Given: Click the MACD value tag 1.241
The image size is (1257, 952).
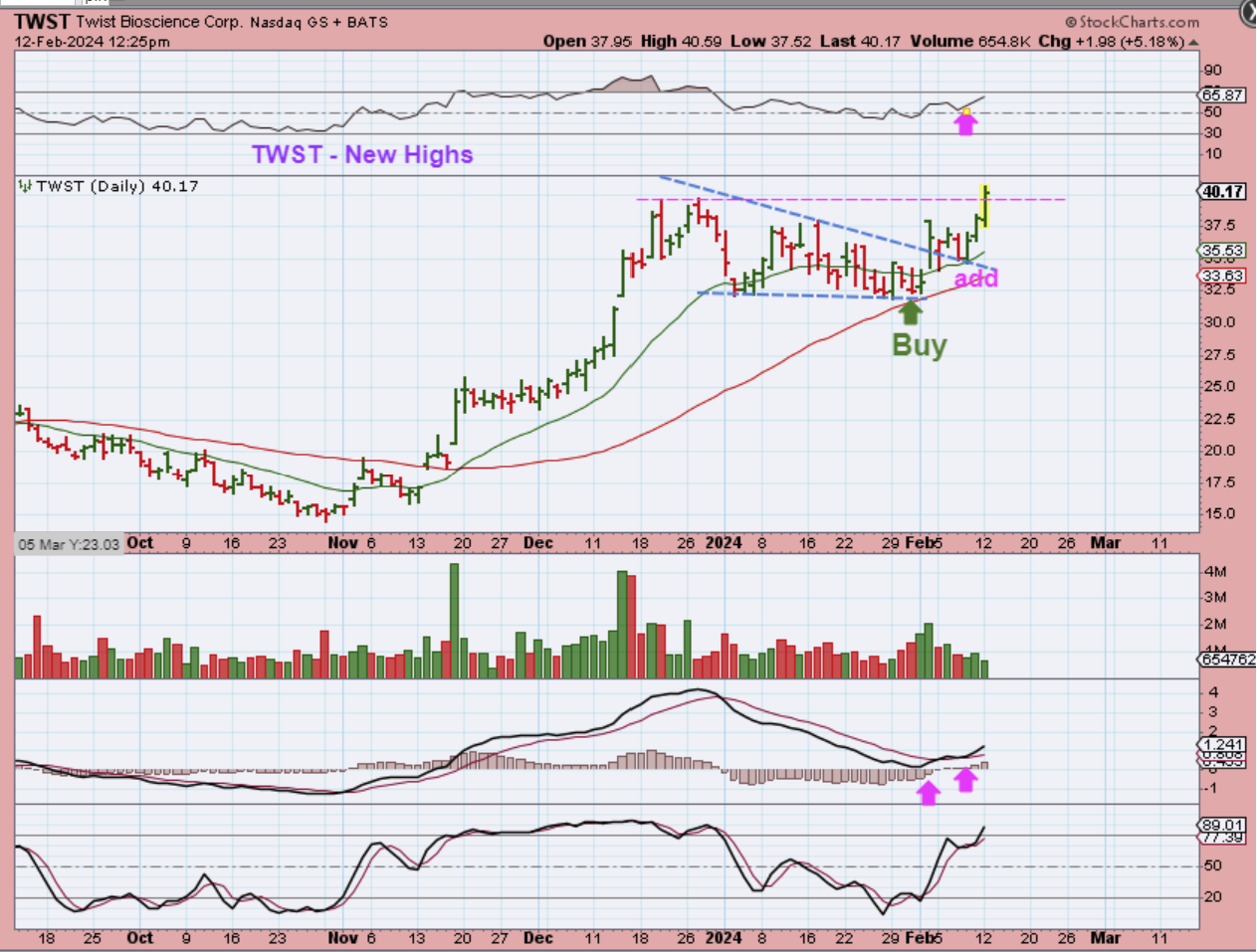Looking at the screenshot, I should pos(1222,745).
